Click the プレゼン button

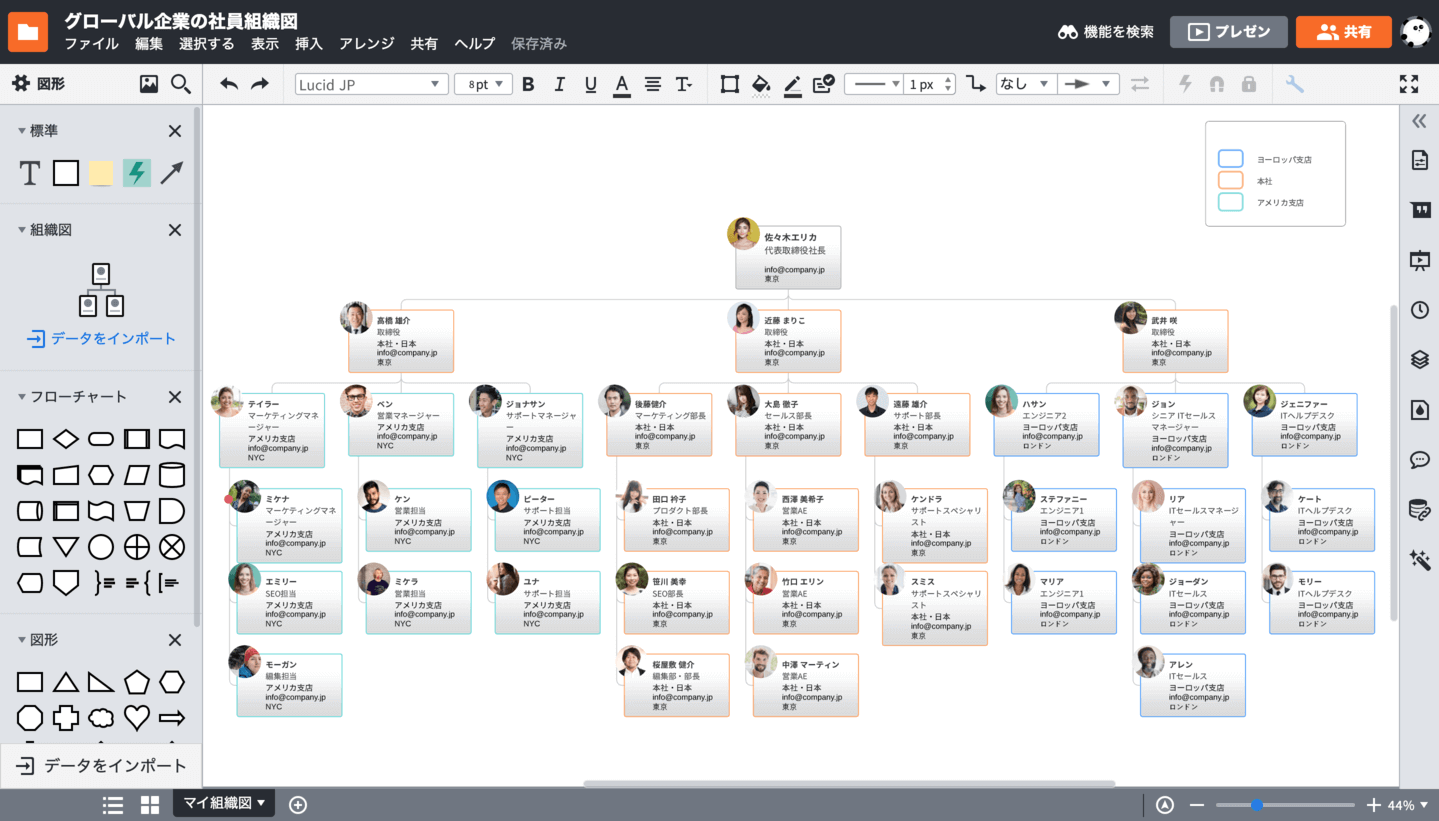click(x=1228, y=32)
